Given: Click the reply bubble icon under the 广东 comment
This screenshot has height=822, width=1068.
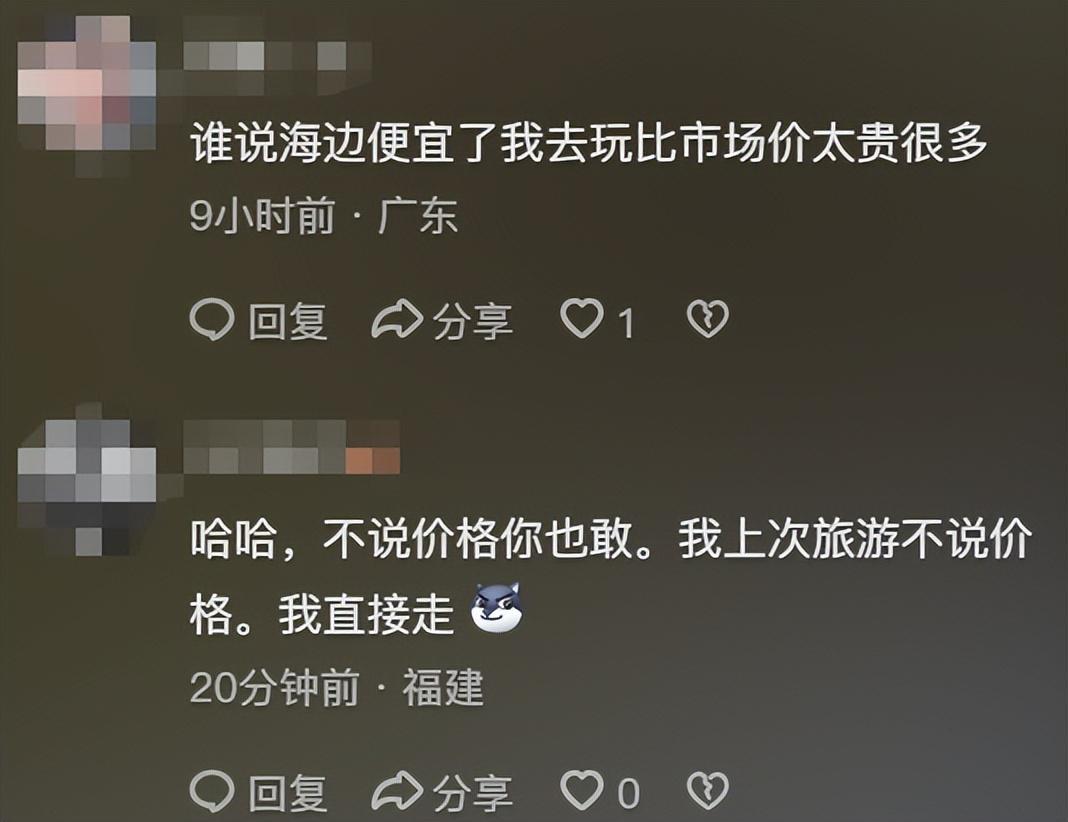Looking at the screenshot, I should click(212, 320).
